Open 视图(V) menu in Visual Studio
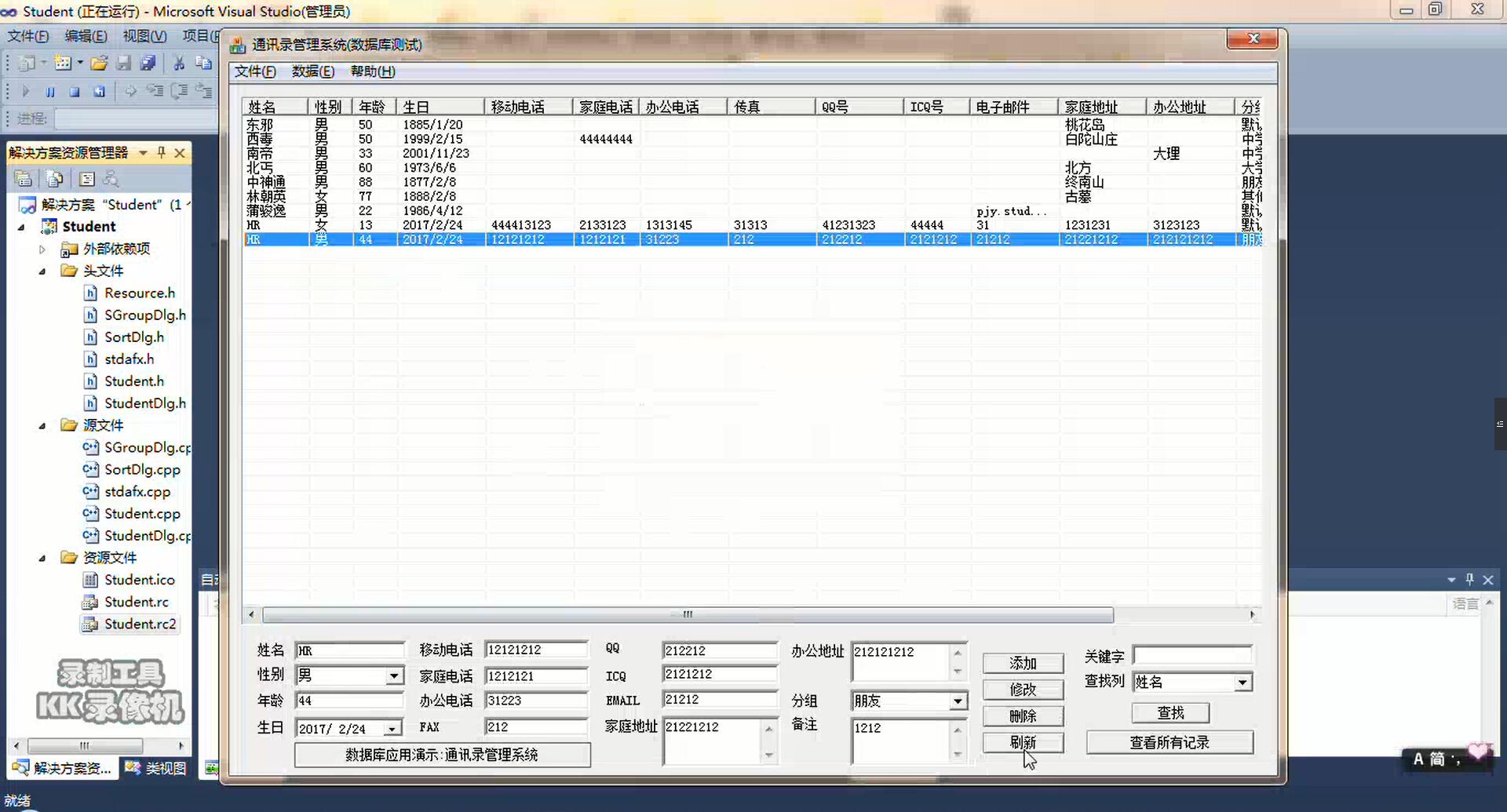Image resolution: width=1507 pixels, height=812 pixels. [144, 35]
